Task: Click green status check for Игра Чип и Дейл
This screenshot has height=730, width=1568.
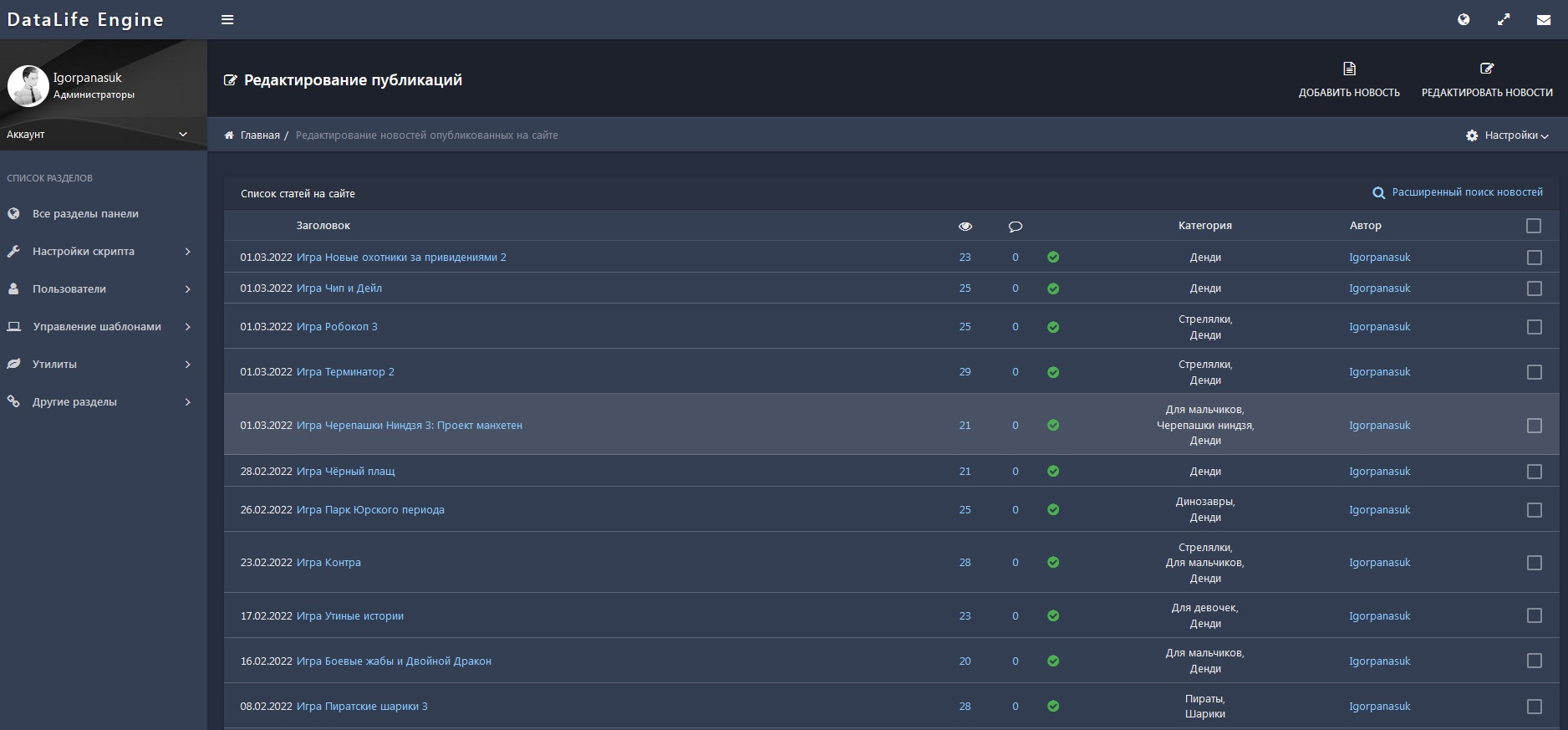Action: [x=1053, y=288]
